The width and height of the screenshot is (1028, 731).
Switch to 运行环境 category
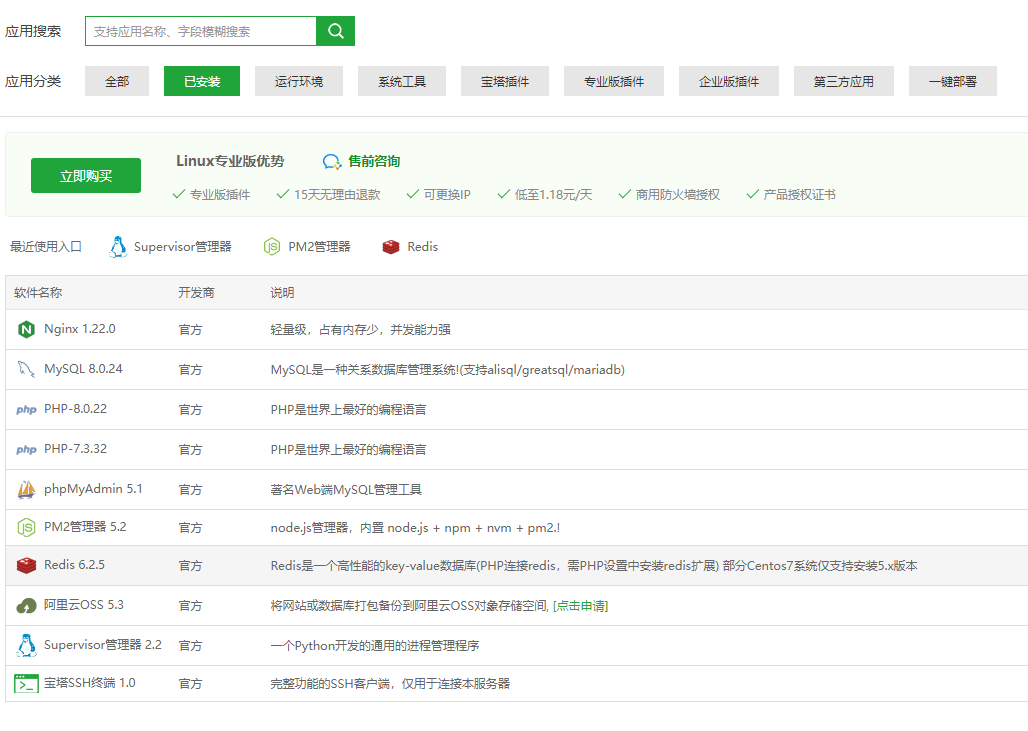(x=299, y=81)
